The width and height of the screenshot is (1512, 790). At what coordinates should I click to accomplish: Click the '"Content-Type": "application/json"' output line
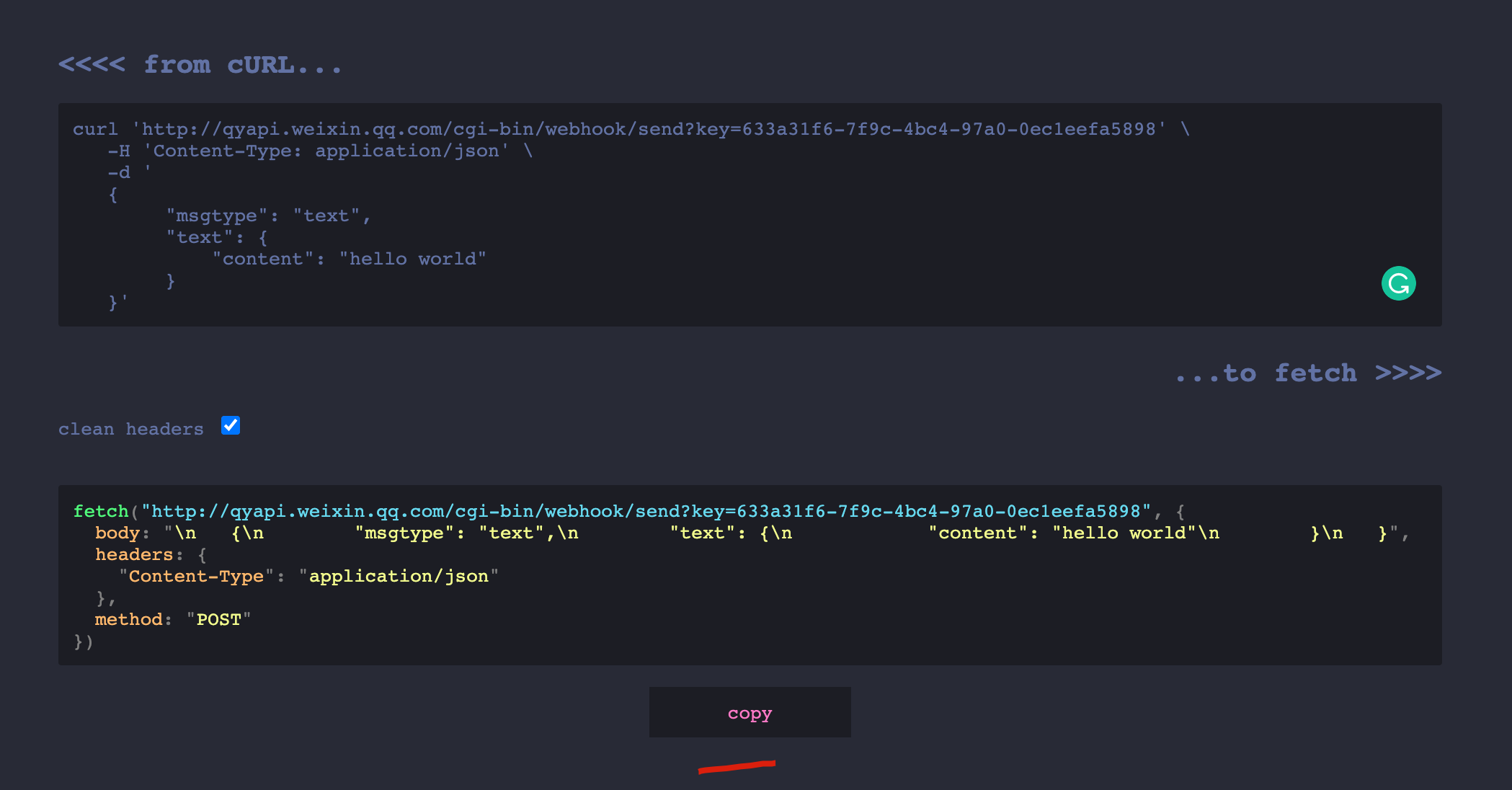click(x=308, y=577)
